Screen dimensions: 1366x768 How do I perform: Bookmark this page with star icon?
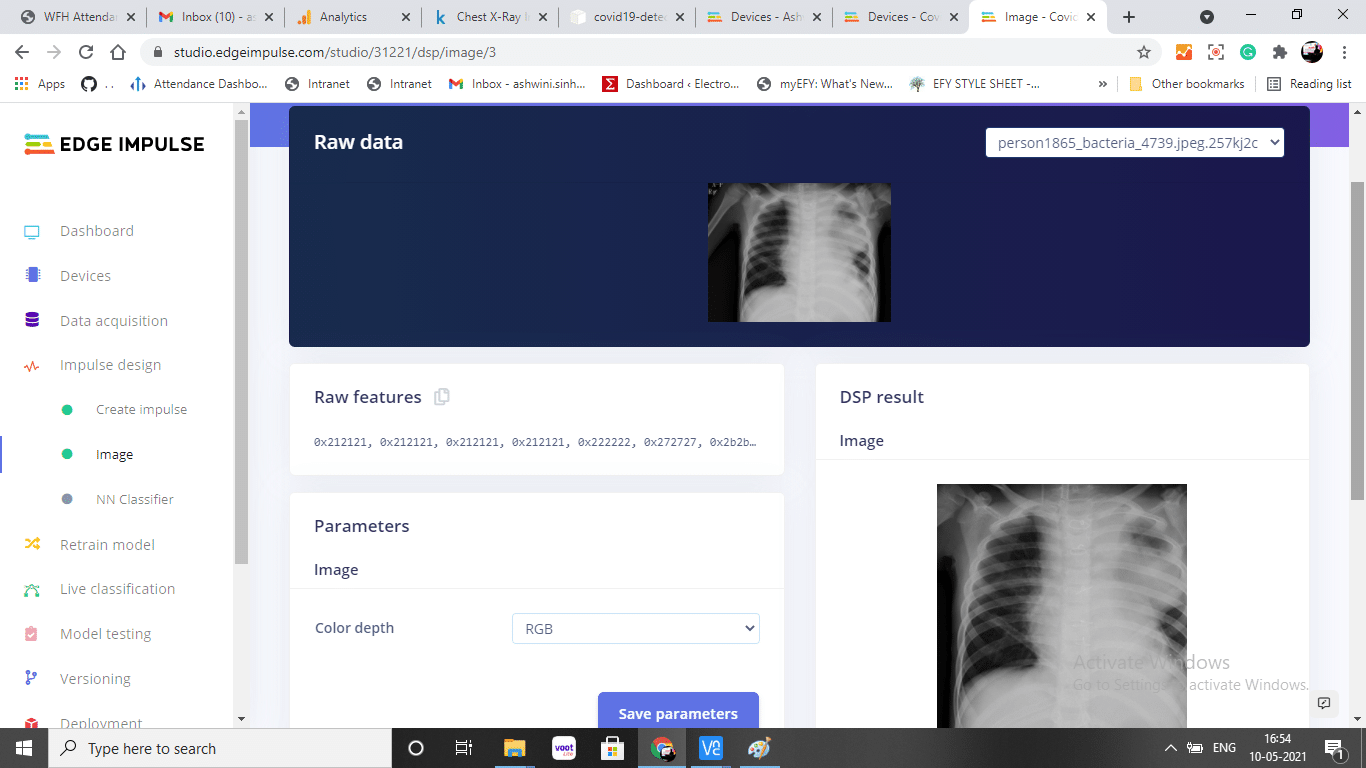(1144, 52)
